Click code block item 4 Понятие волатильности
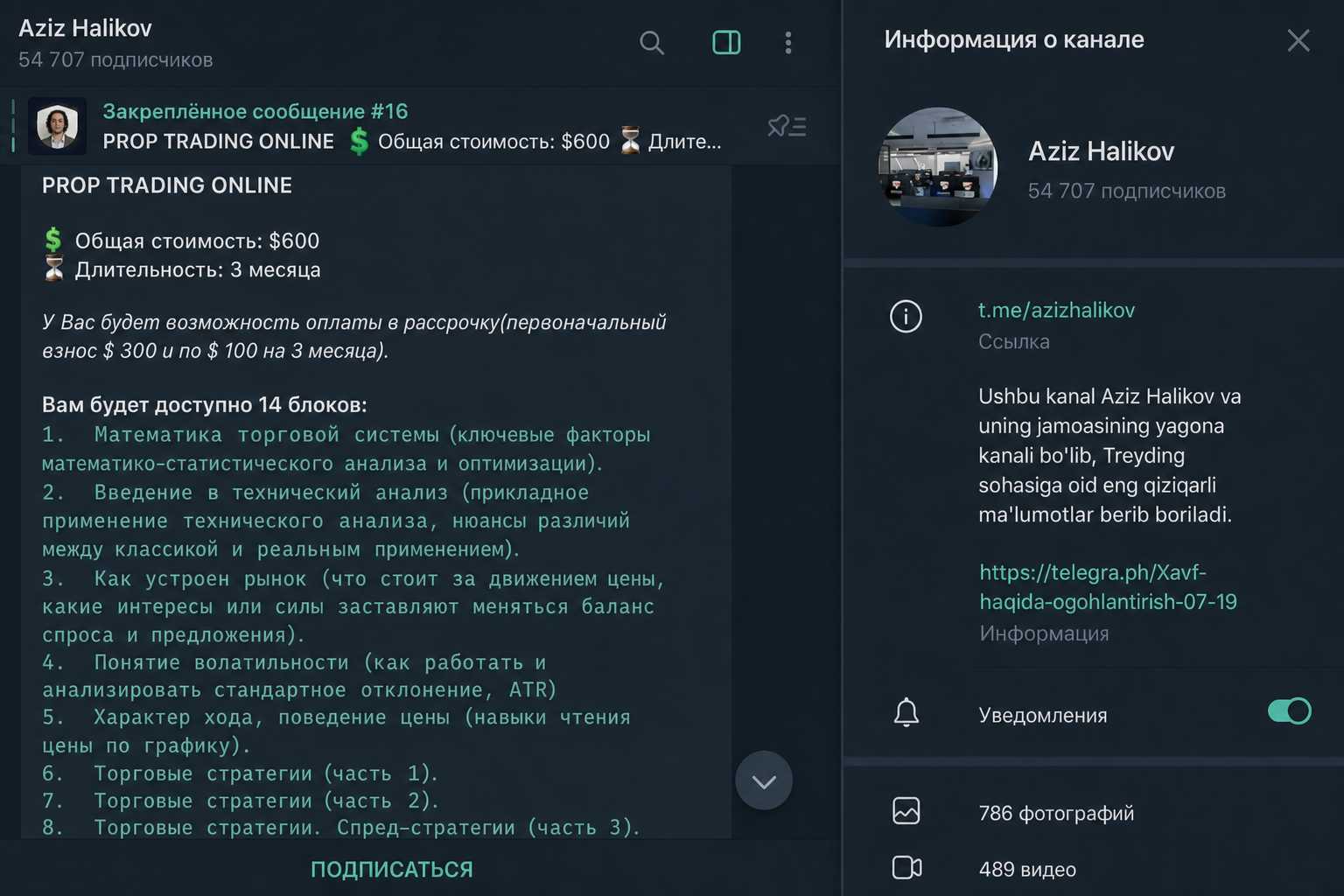The height and width of the screenshot is (896, 1344). click(299, 676)
